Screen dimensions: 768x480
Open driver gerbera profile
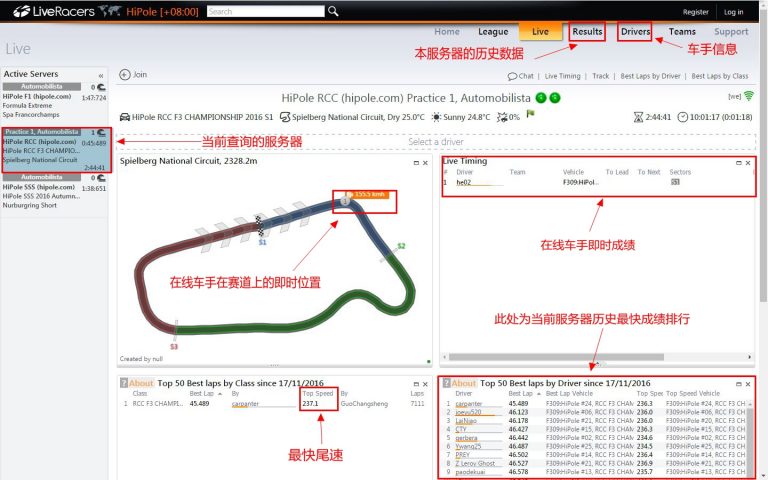click(x=466, y=438)
